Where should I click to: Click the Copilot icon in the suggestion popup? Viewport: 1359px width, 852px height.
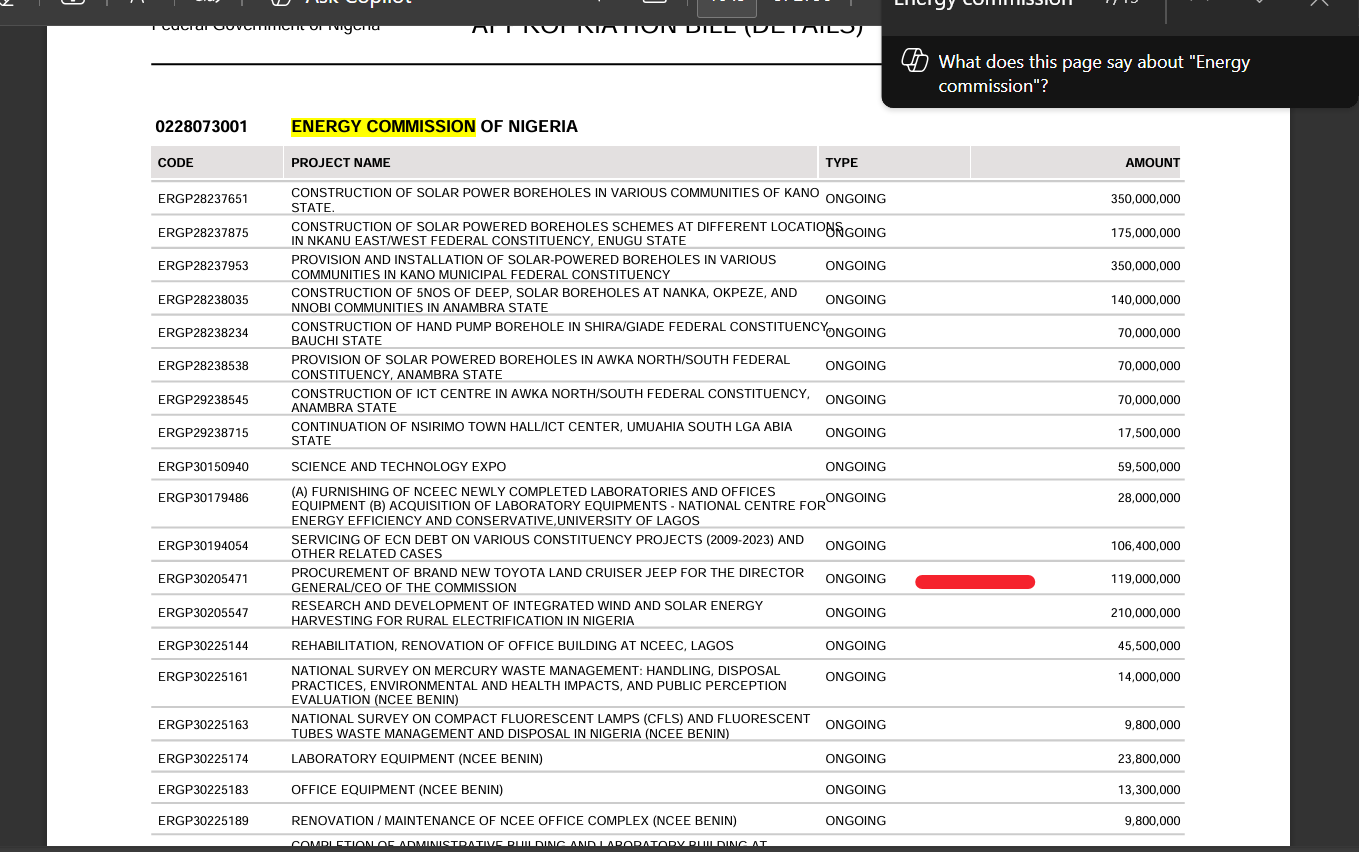[x=914, y=61]
